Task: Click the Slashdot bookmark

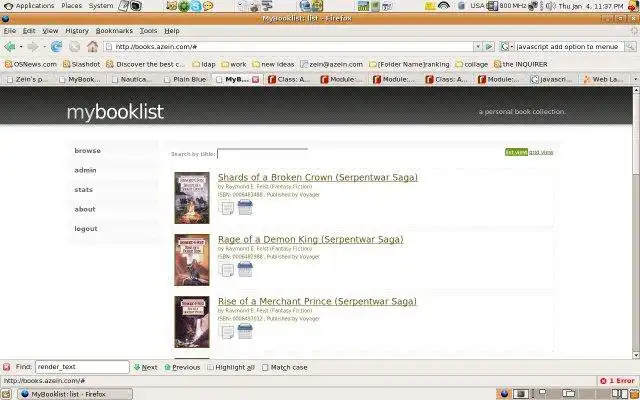Action: 82,64
